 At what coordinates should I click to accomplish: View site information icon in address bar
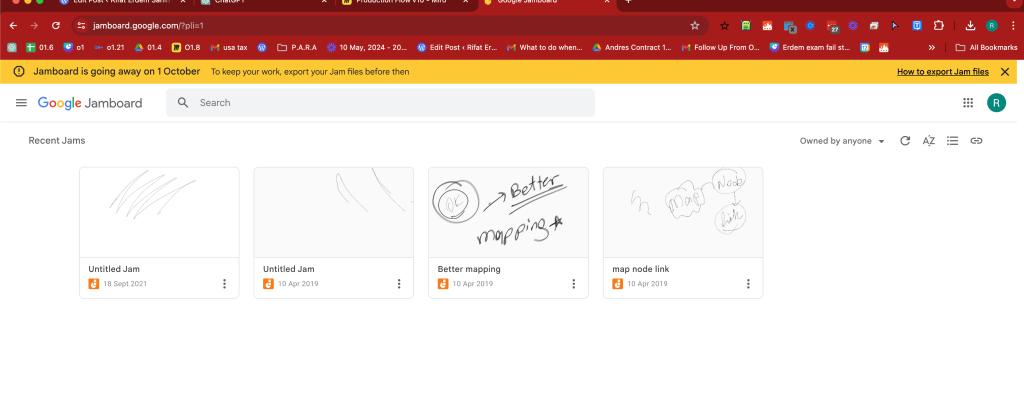click(x=81, y=25)
